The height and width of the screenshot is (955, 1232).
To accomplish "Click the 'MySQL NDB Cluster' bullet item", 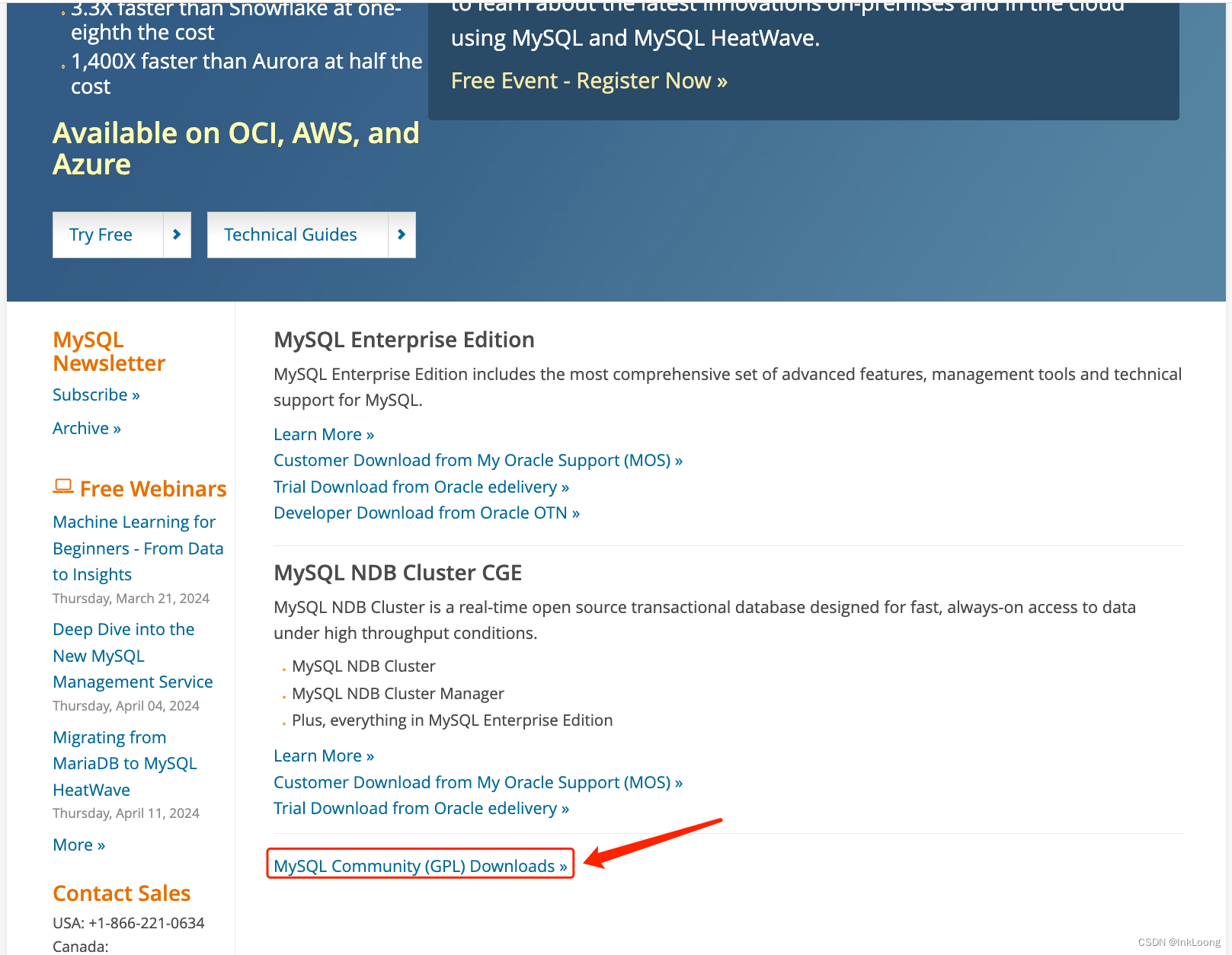I will coord(363,666).
